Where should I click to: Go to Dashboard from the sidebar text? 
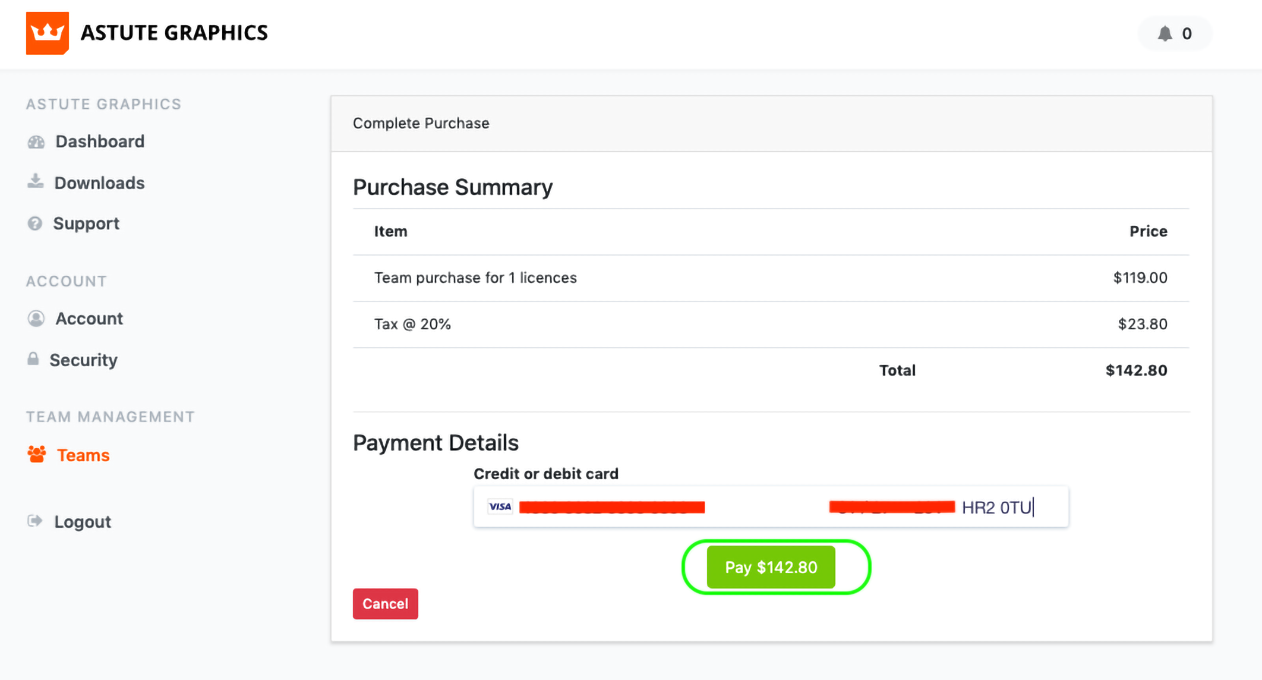(x=100, y=142)
